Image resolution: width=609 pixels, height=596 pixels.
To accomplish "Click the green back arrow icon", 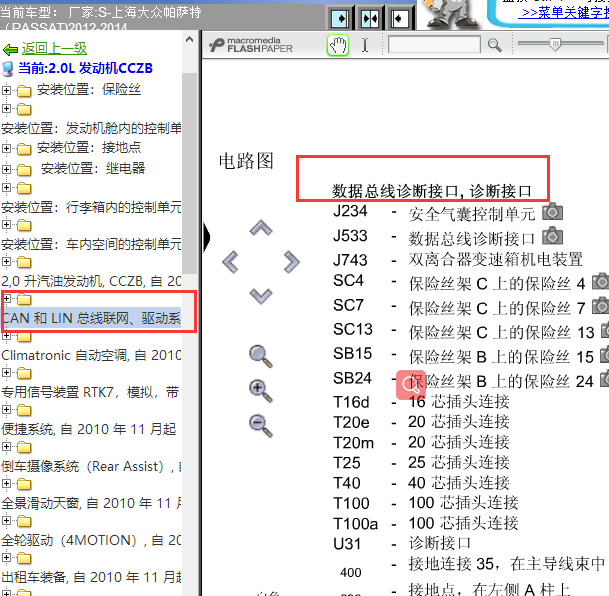I will point(10,50).
